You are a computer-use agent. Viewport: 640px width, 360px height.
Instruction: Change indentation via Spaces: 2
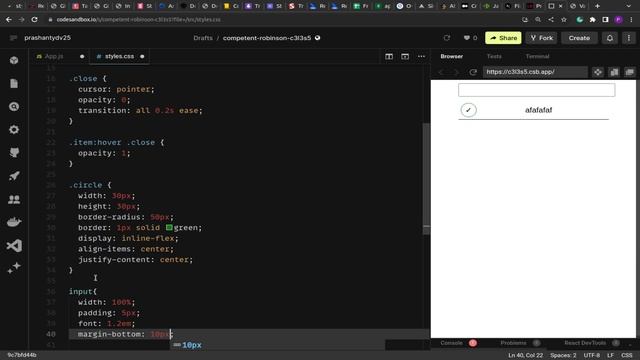click(563, 355)
